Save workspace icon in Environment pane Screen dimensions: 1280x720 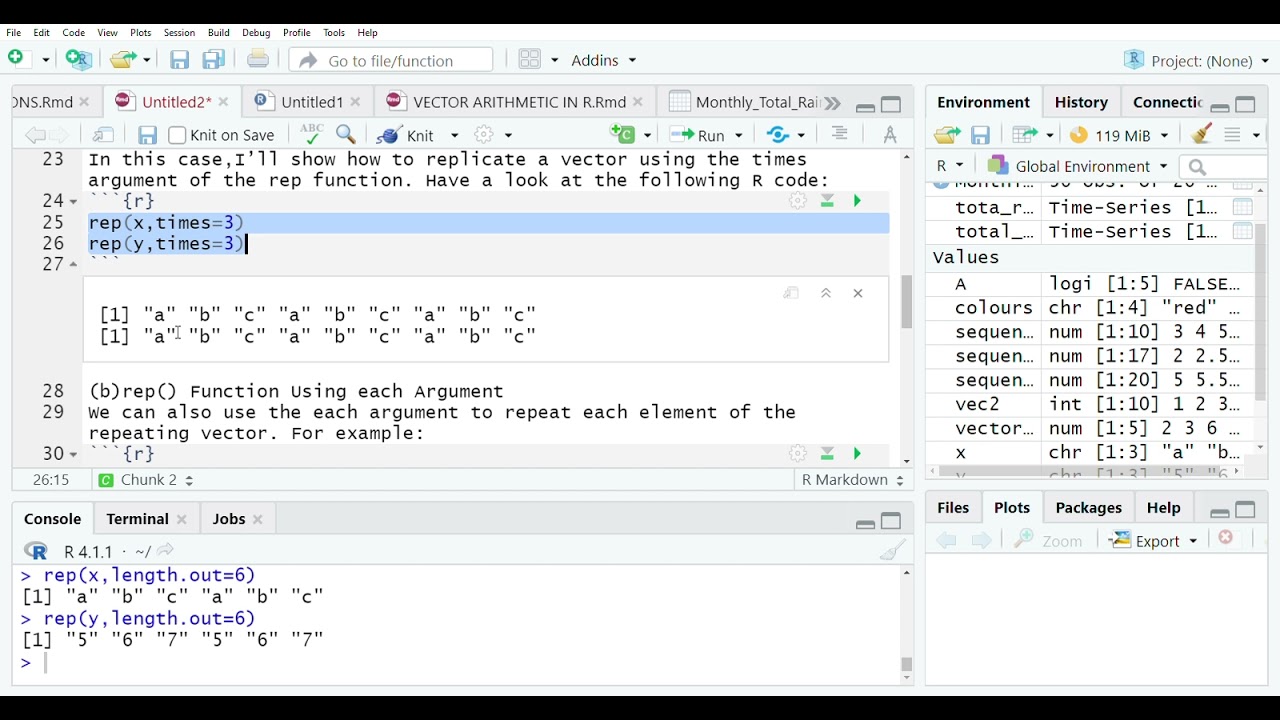pos(981,135)
